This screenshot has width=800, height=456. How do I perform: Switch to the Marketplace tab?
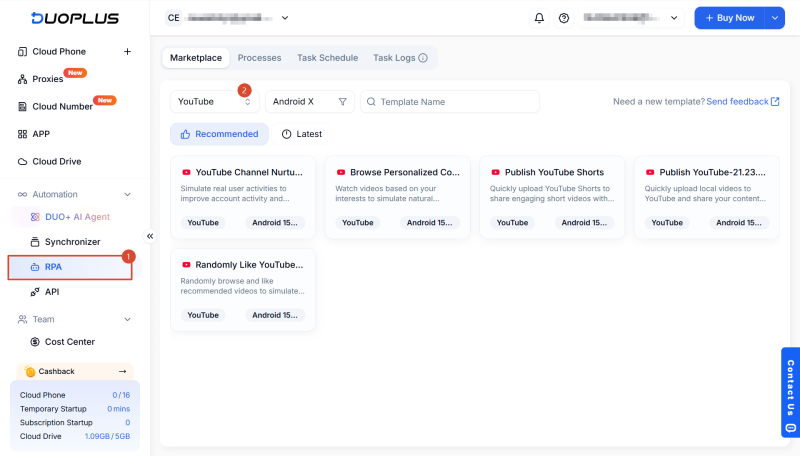coord(196,58)
